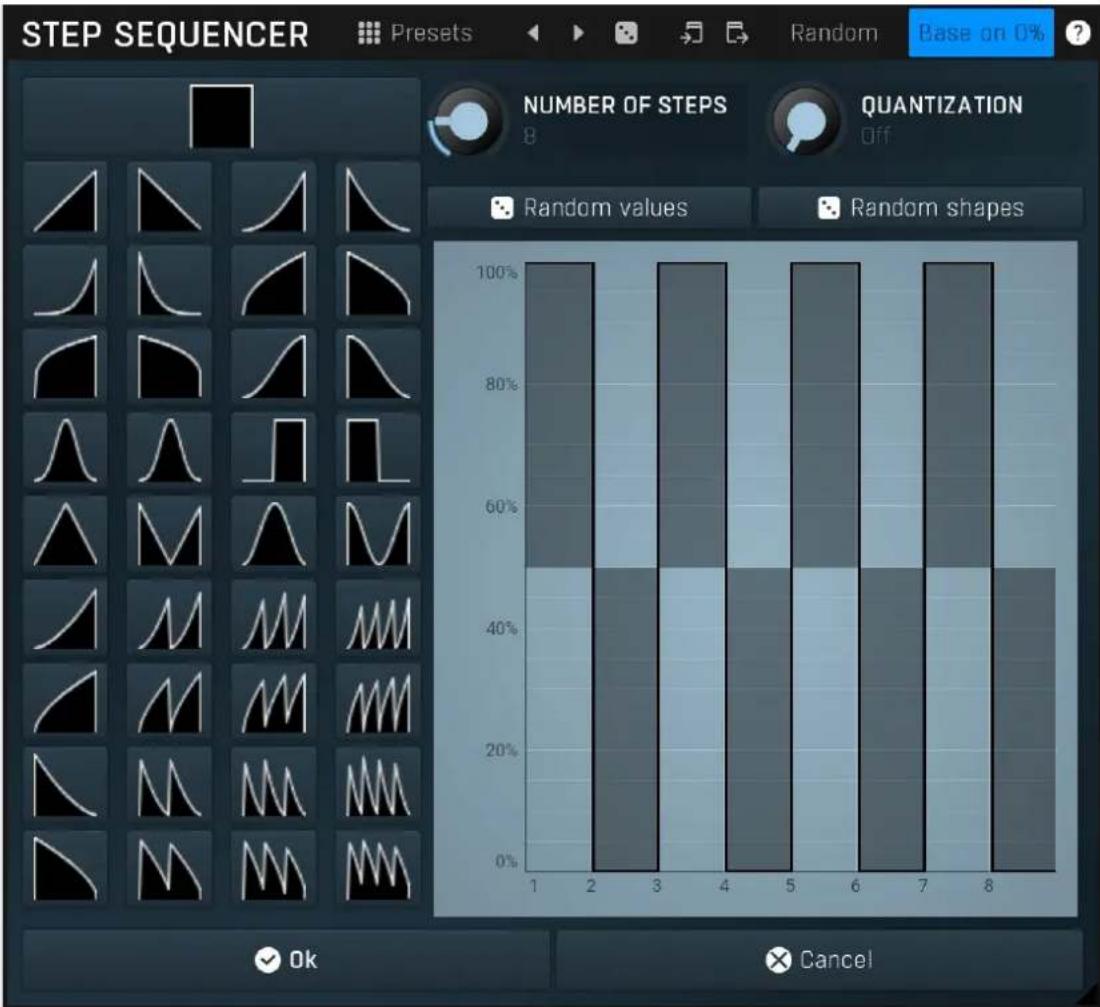Screen dimensions: 1100x1007
Task: Select the linear ramp up shape
Action: tap(65, 201)
